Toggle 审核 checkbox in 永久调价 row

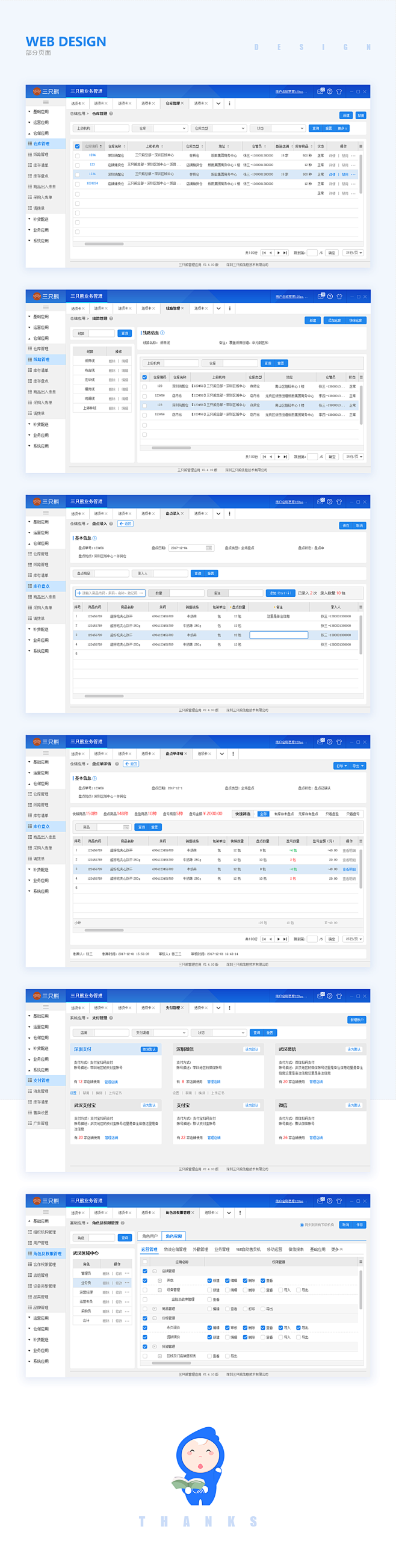(228, 1327)
